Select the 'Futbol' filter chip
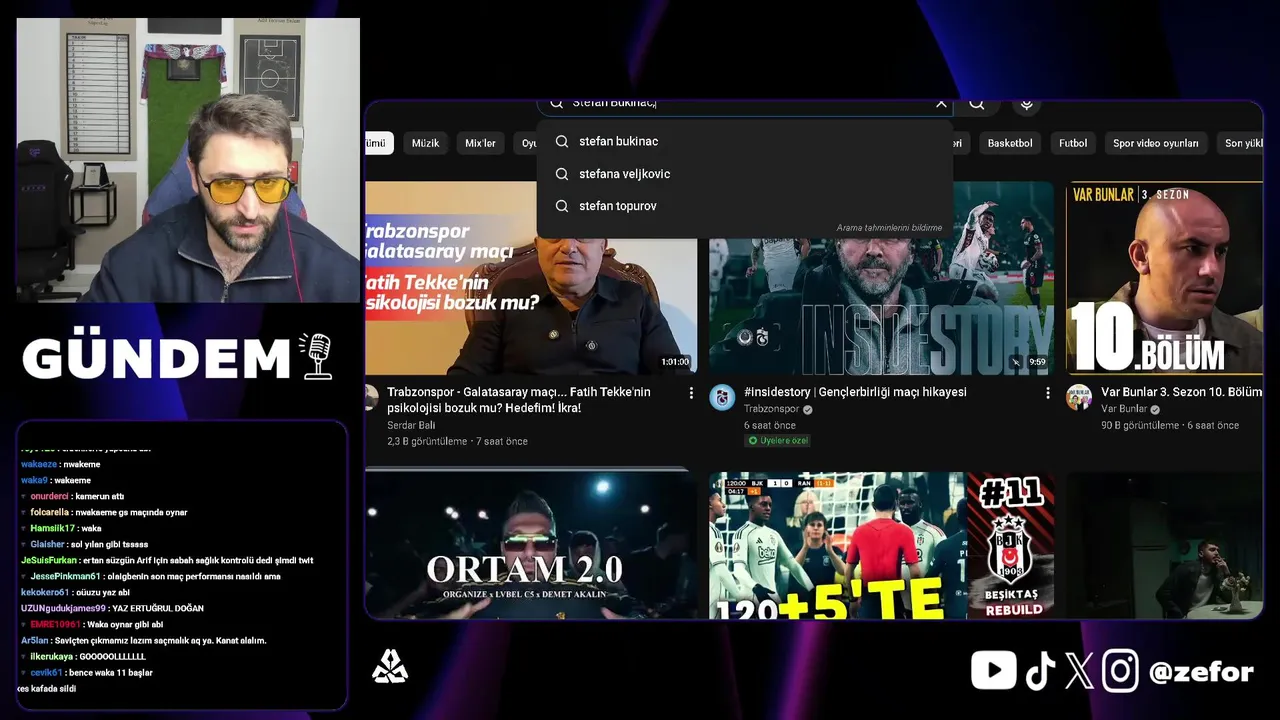 click(1073, 143)
